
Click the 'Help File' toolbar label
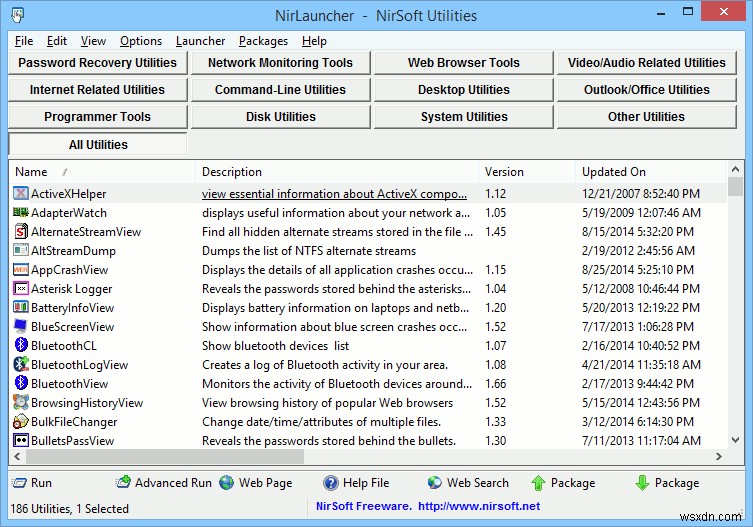coord(366,483)
